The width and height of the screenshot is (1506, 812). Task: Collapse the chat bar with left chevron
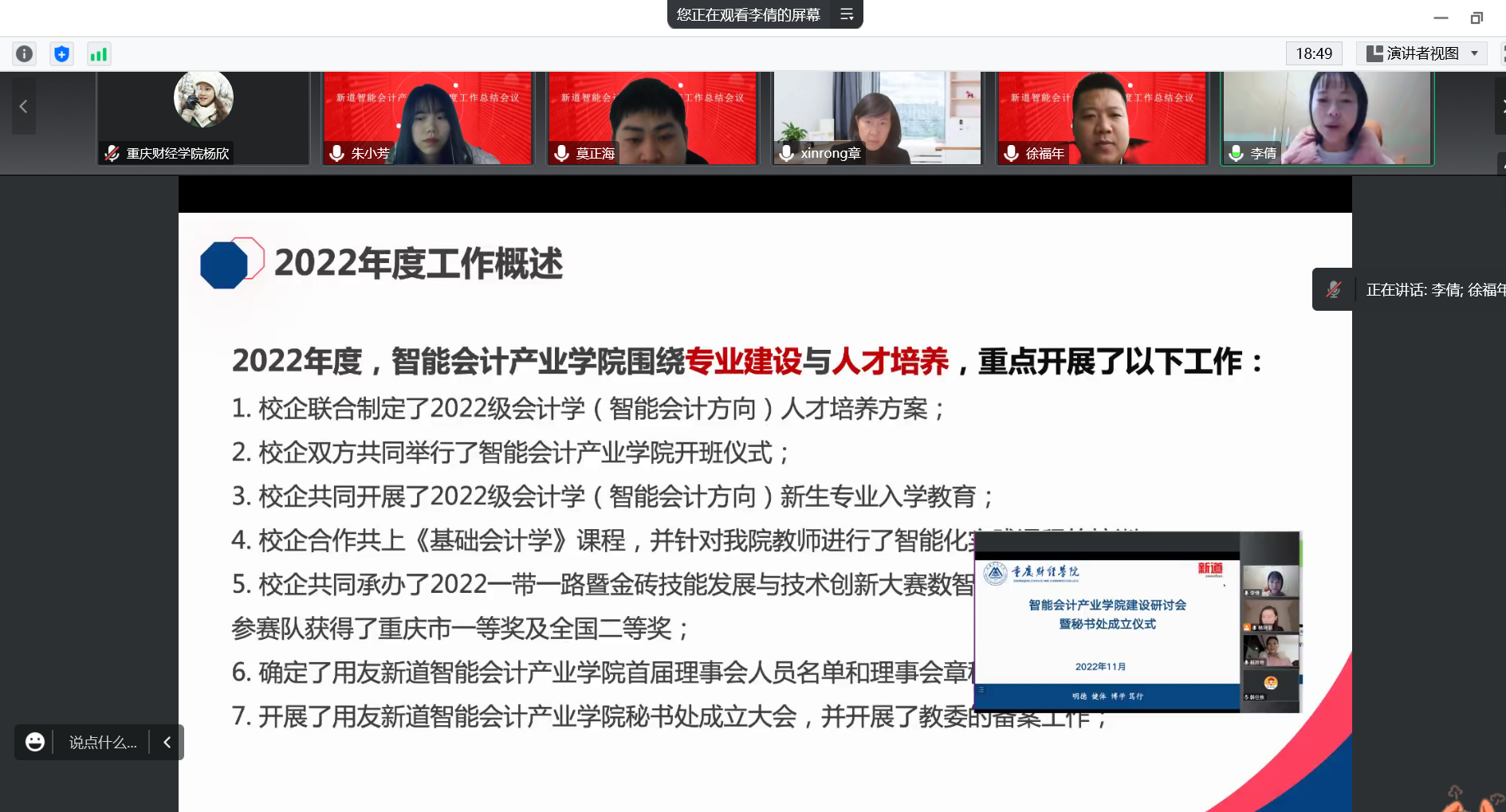[167, 742]
